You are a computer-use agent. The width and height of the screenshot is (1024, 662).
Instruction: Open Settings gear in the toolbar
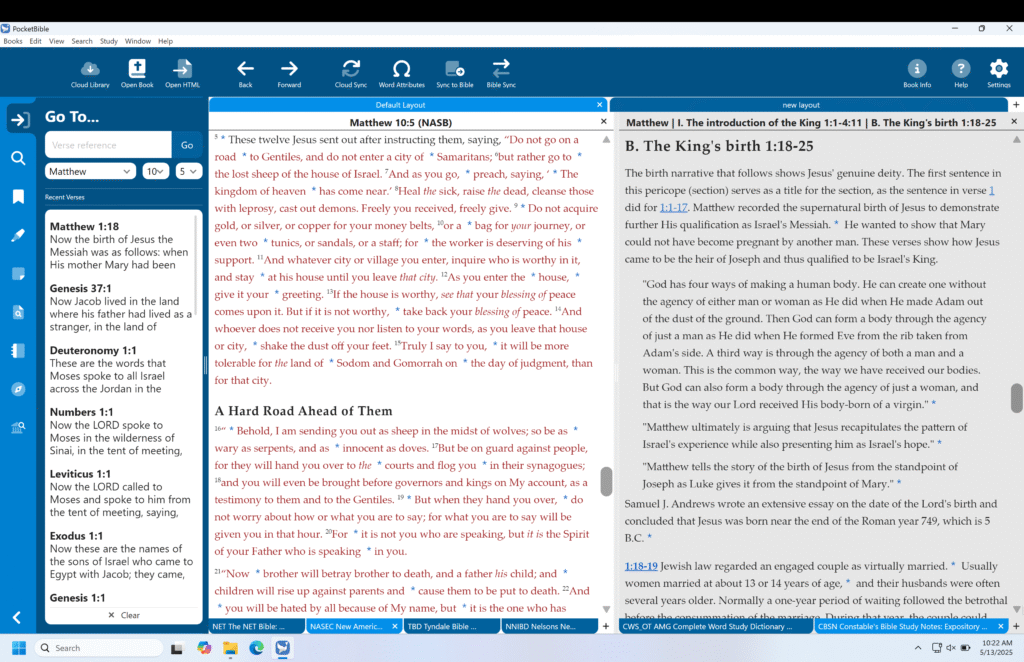(x=999, y=73)
